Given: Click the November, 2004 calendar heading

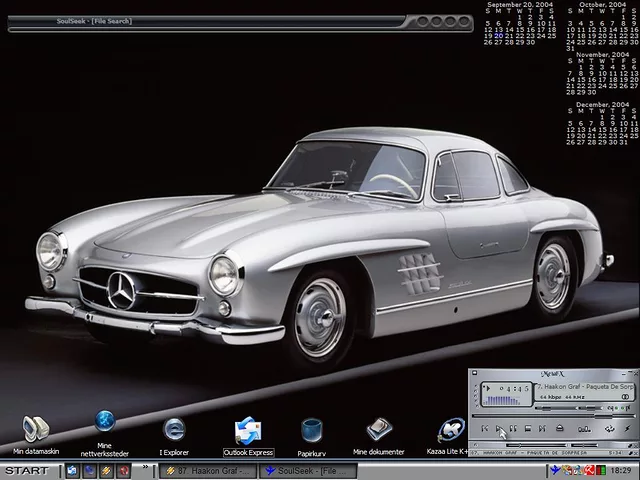Looking at the screenshot, I should (x=602, y=54).
